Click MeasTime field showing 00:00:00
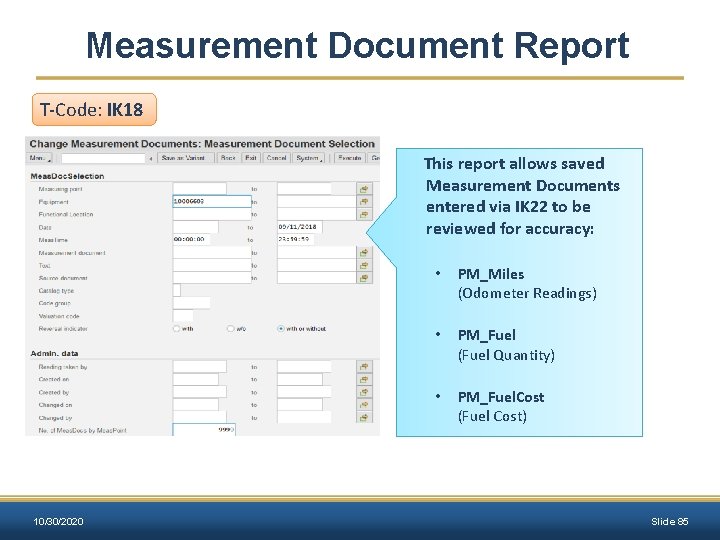This screenshot has height=540, width=720. pyautogui.click(x=191, y=240)
